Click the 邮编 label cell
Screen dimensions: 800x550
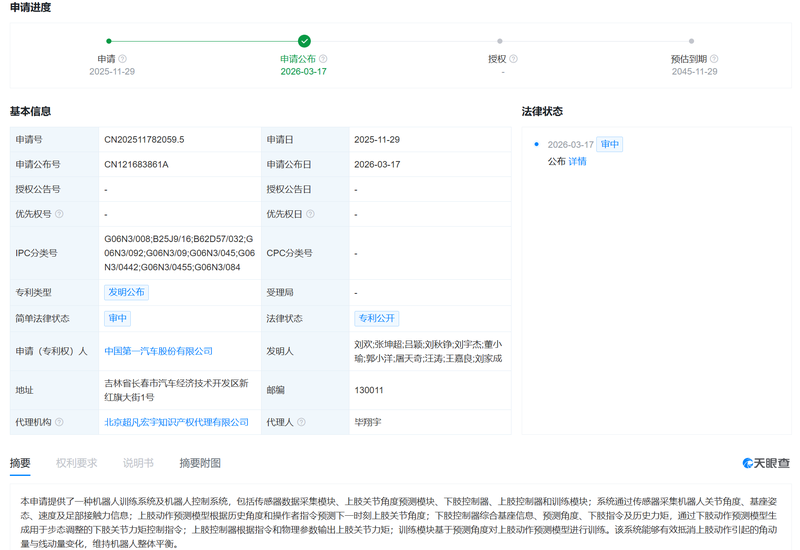point(305,390)
